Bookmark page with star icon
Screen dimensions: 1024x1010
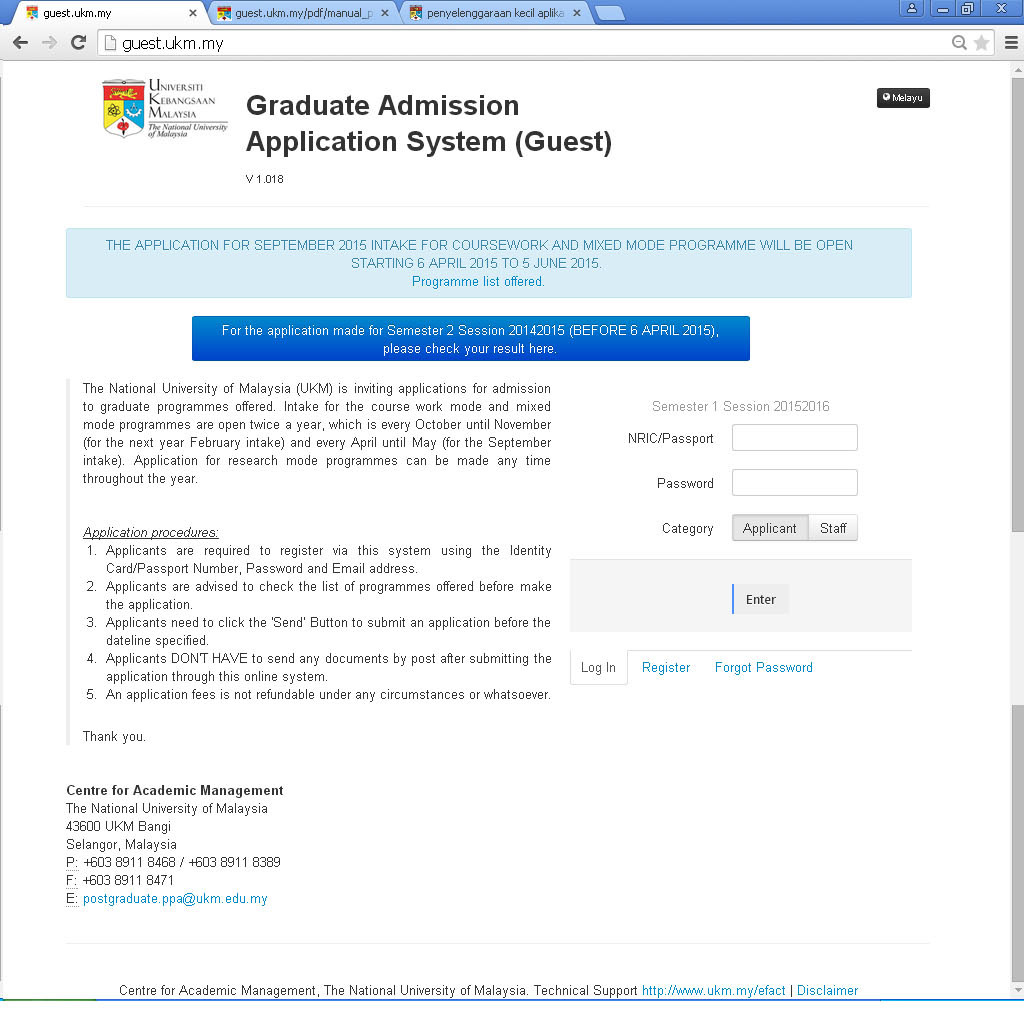point(981,43)
